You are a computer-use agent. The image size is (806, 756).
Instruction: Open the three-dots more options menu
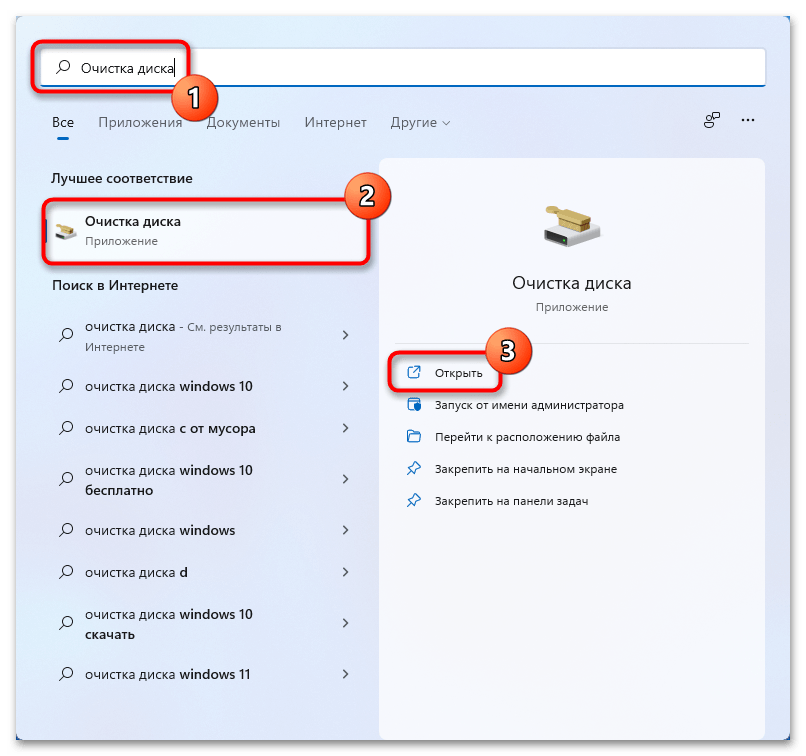point(748,120)
